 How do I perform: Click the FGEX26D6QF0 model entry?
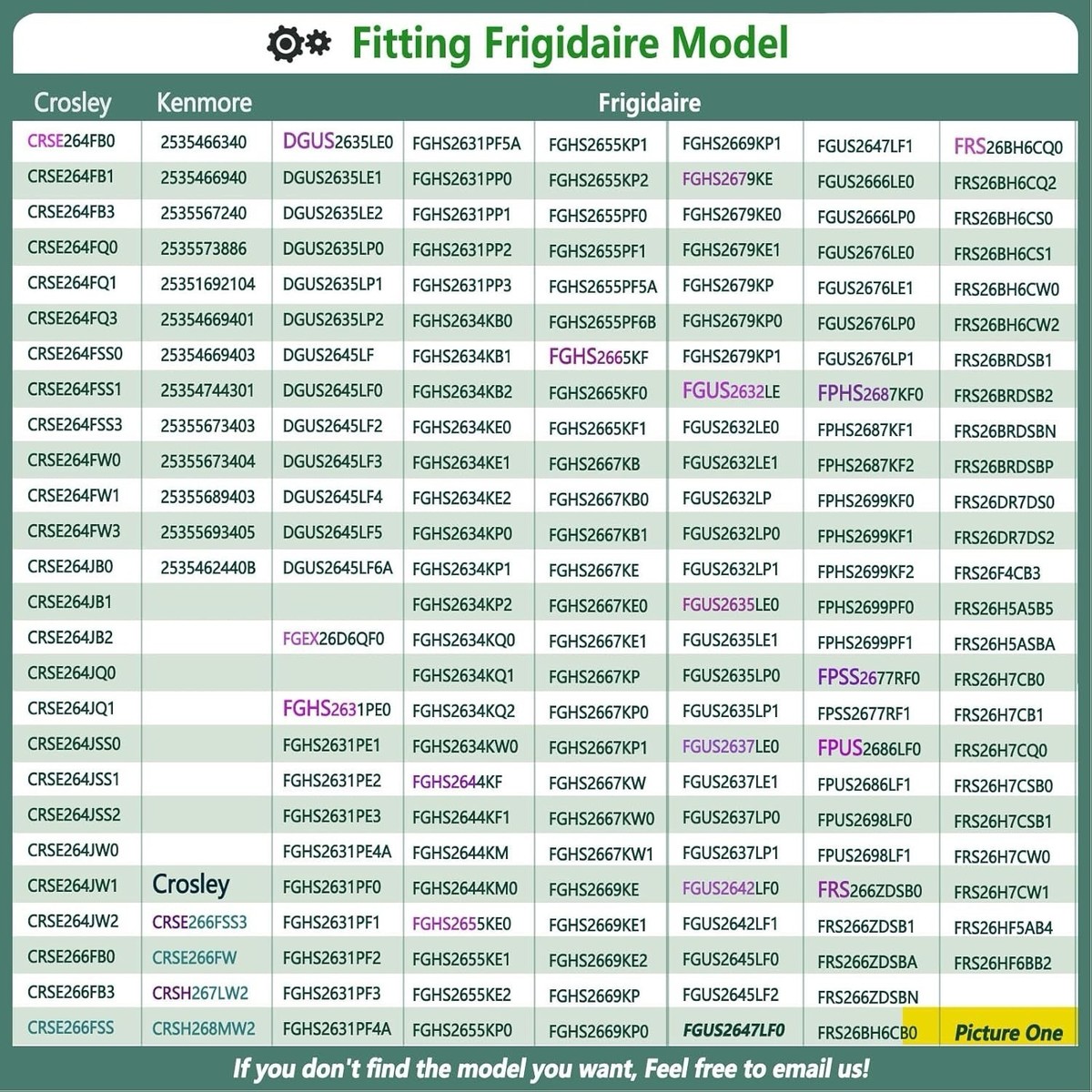pos(333,639)
